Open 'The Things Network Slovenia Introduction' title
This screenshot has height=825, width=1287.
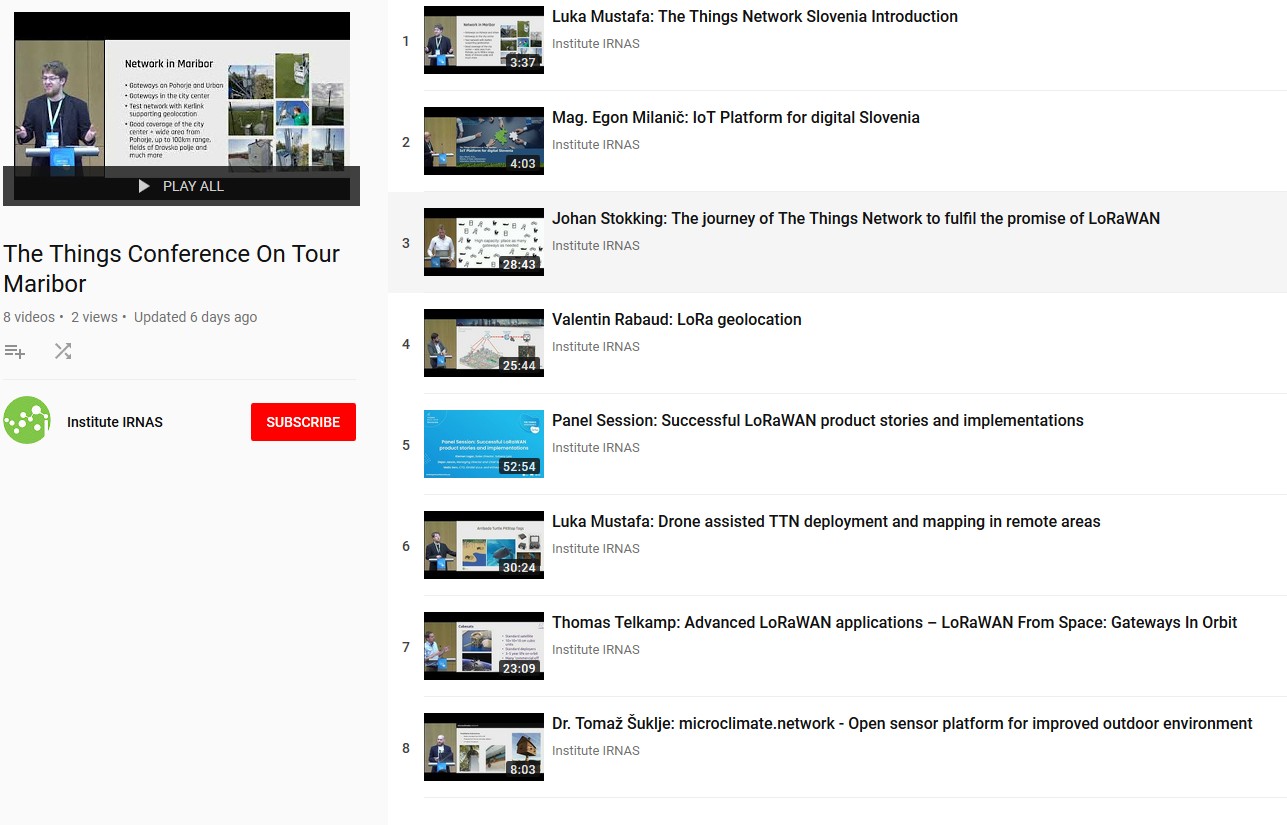[x=755, y=17]
